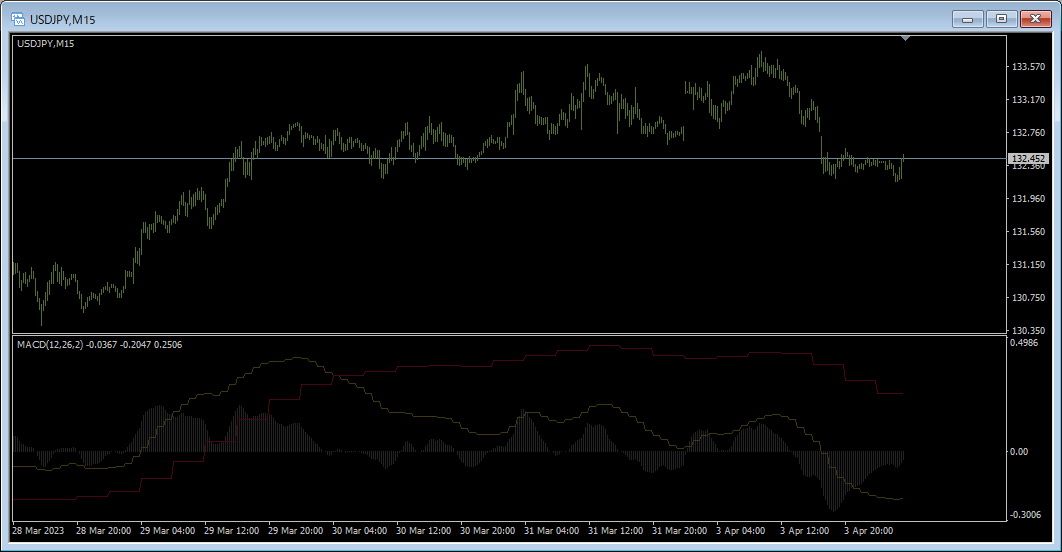Click the 130.750 price scale label
The height and width of the screenshot is (552, 1062).
(1028, 297)
